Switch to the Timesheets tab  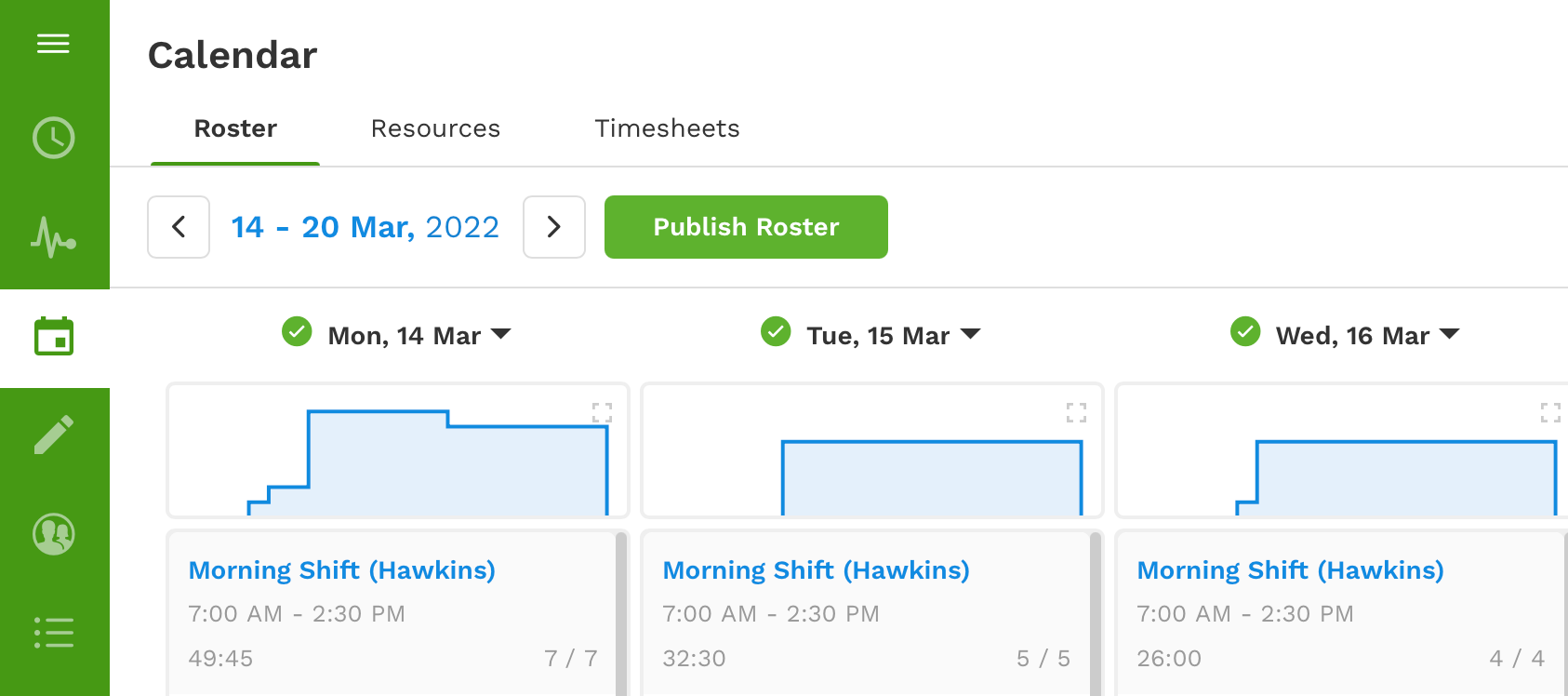[x=667, y=128]
